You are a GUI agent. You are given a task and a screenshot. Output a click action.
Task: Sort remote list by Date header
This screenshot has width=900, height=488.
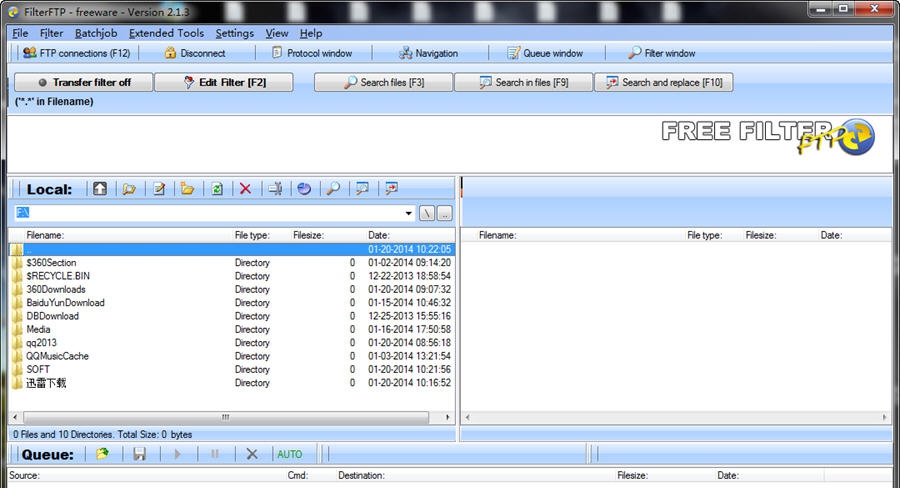(x=832, y=235)
